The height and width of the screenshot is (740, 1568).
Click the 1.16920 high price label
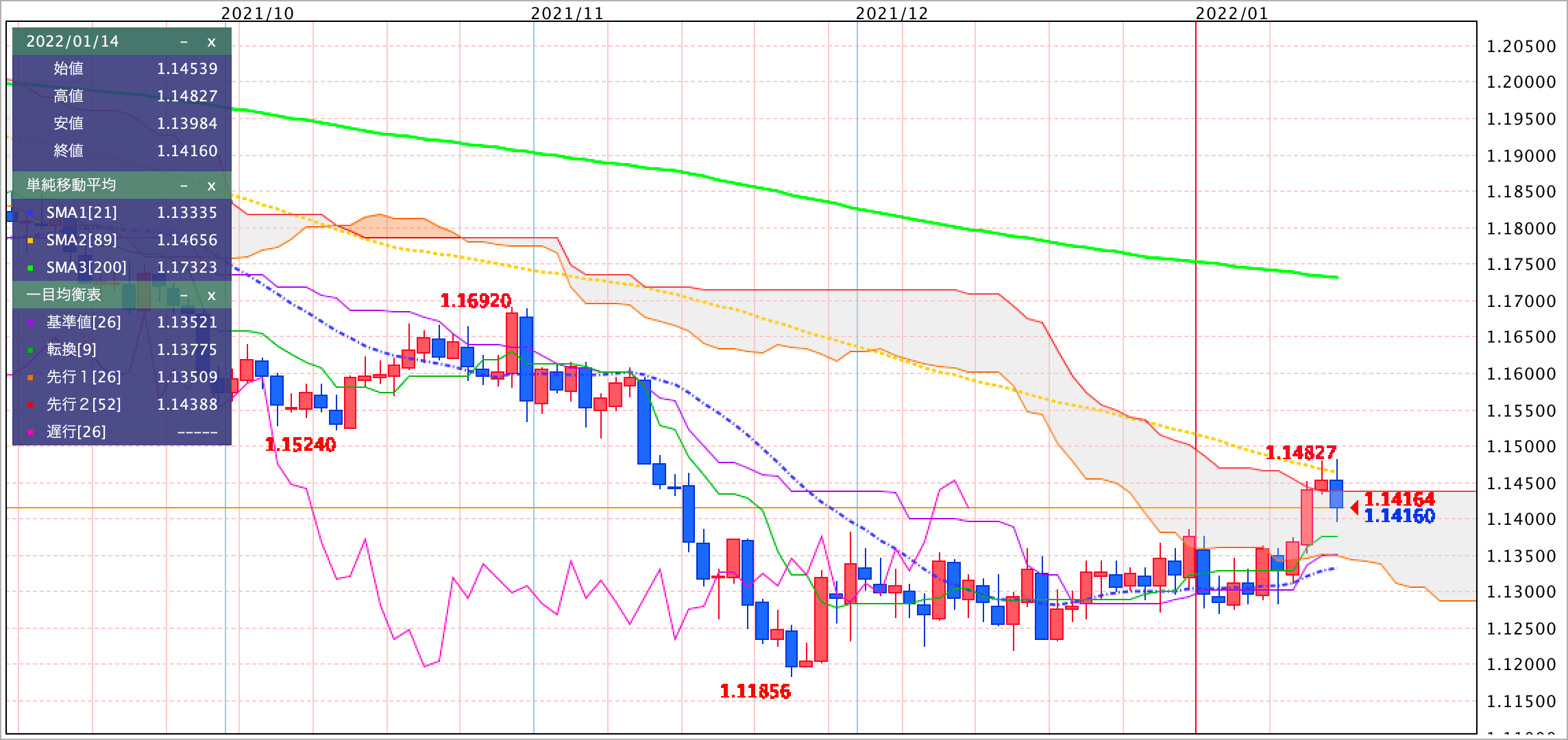coord(476,301)
